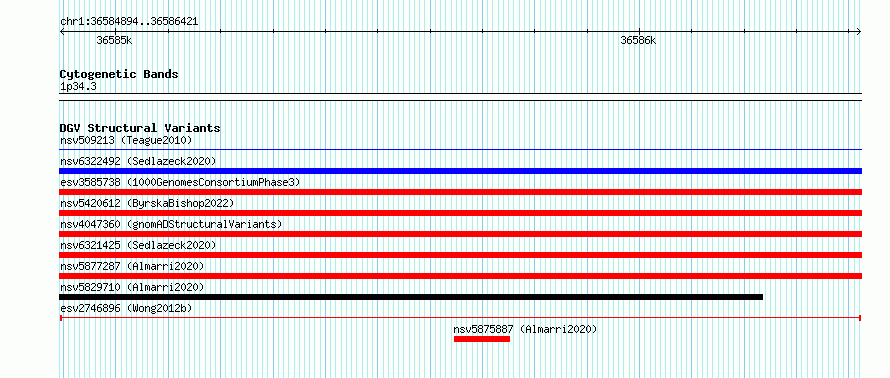Click the red bar for nsv4047360

point(460,234)
